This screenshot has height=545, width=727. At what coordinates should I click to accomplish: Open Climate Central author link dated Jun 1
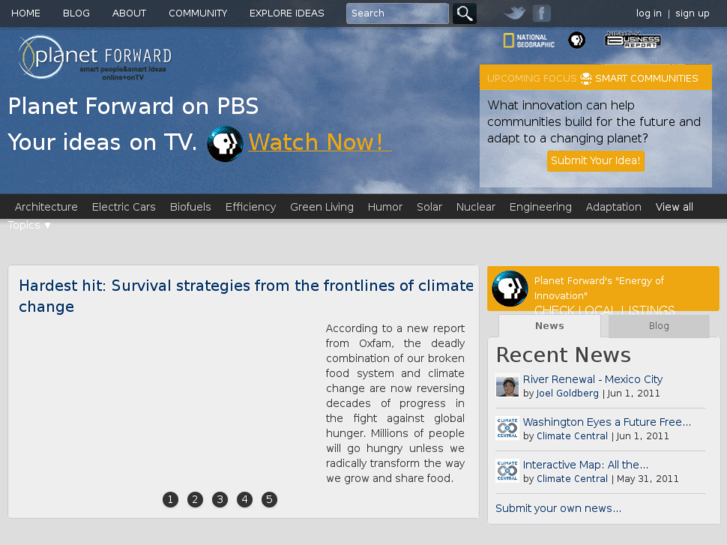pos(572,436)
